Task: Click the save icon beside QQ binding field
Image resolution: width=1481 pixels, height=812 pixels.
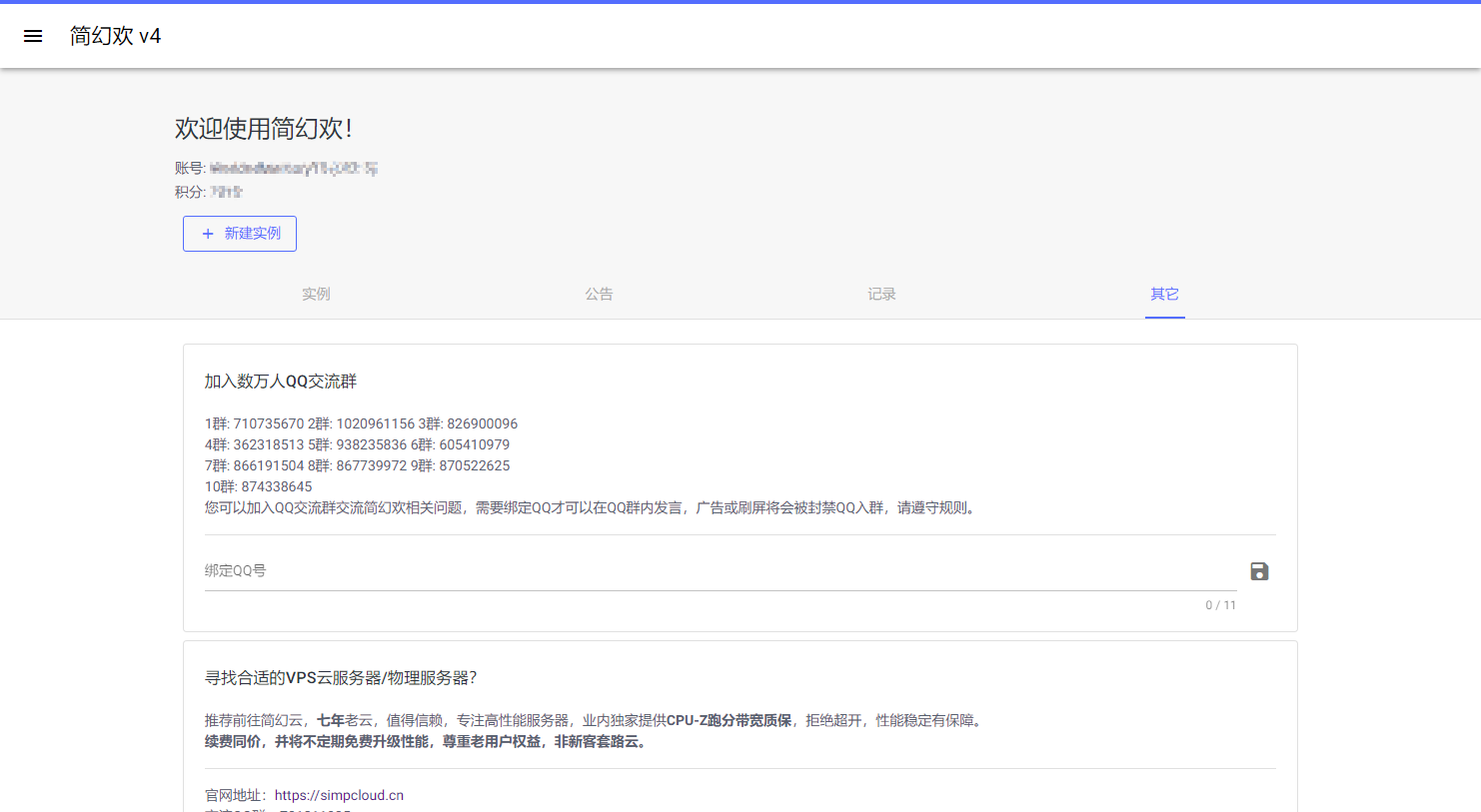Action: pyautogui.click(x=1259, y=571)
